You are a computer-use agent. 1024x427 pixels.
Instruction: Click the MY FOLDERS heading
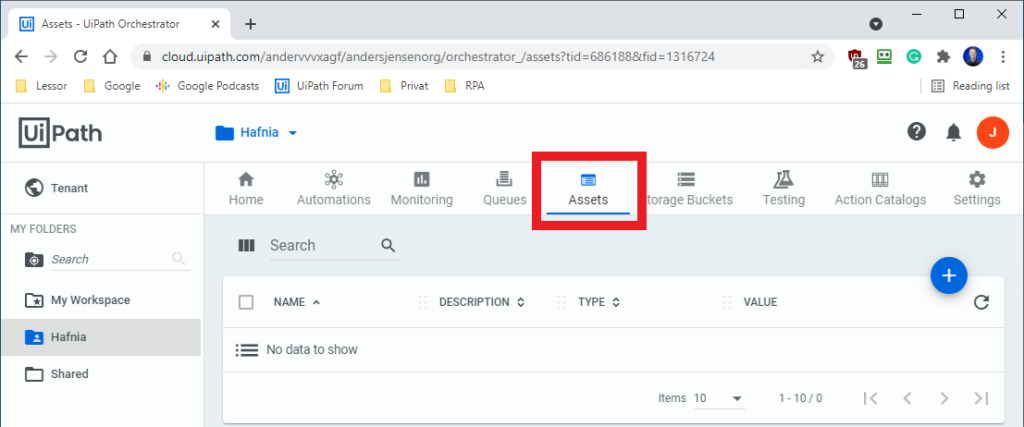43,229
